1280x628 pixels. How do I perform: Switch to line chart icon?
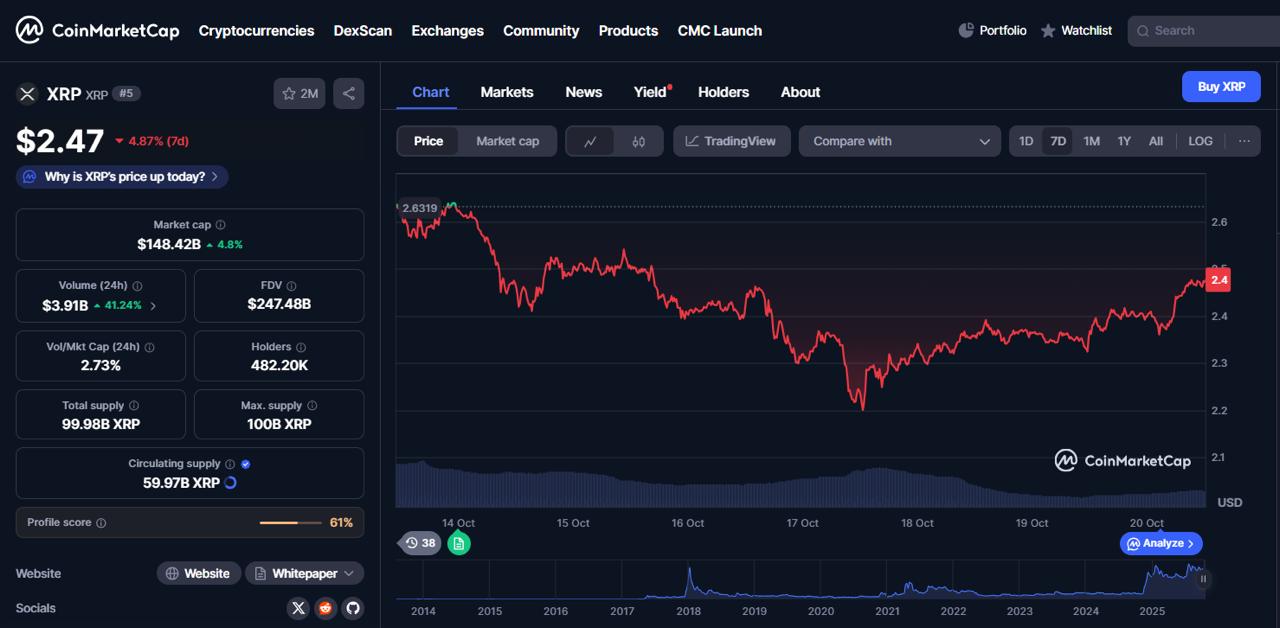click(x=590, y=141)
